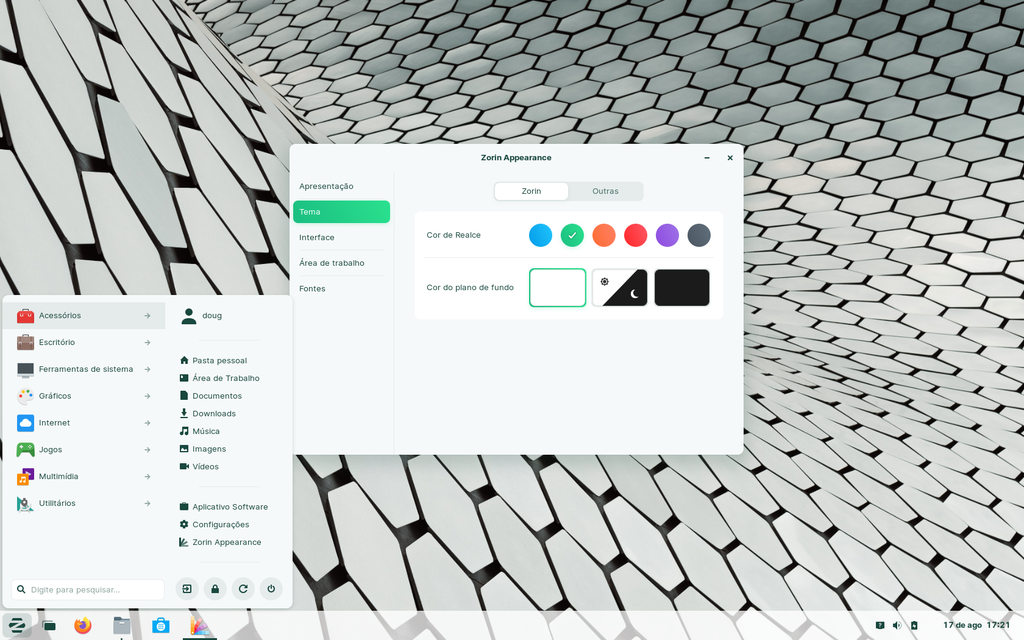Click the doug user avatar icon
Viewport: 1024px width, 640px height.
coord(189,316)
